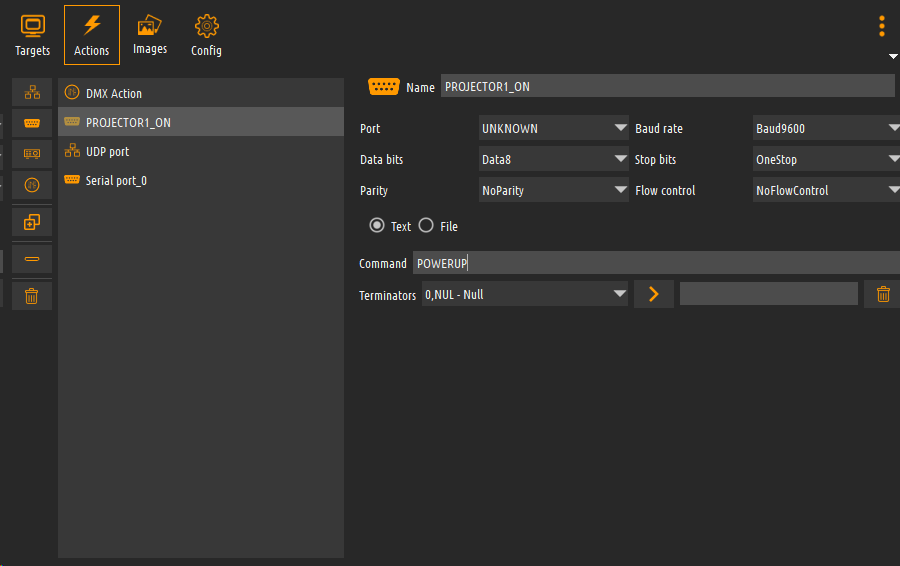Open the Terminators dropdown
Image resolution: width=900 pixels, height=566 pixels.
[525, 294]
